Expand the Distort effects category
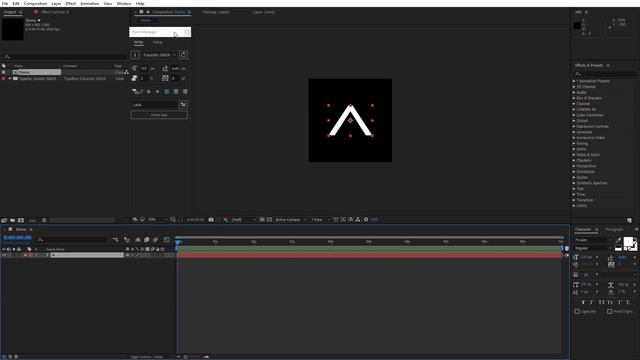 click(x=574, y=121)
